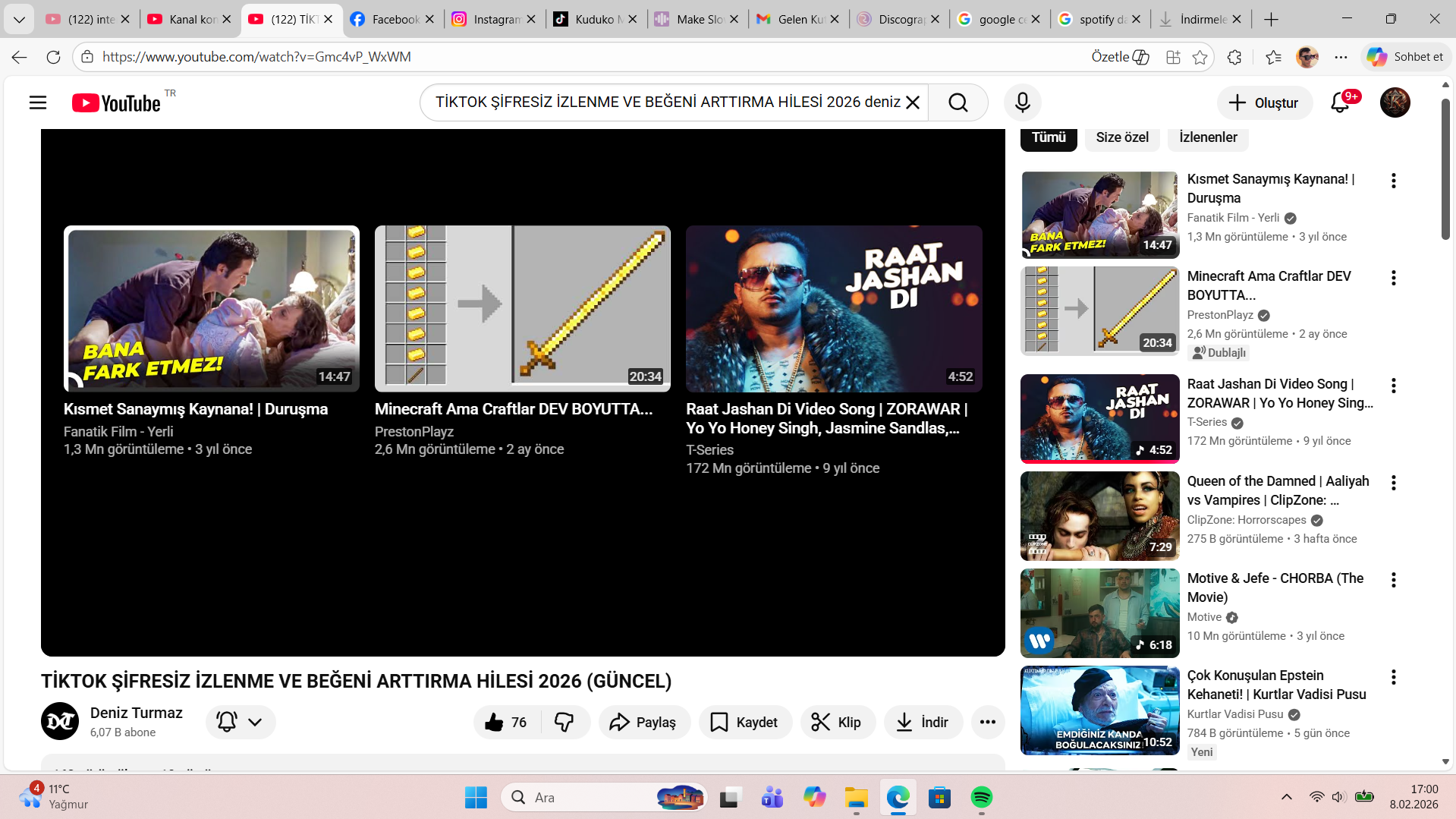Image resolution: width=1456 pixels, height=819 pixels.
Task: Open the Windows Start menu
Action: 476,798
